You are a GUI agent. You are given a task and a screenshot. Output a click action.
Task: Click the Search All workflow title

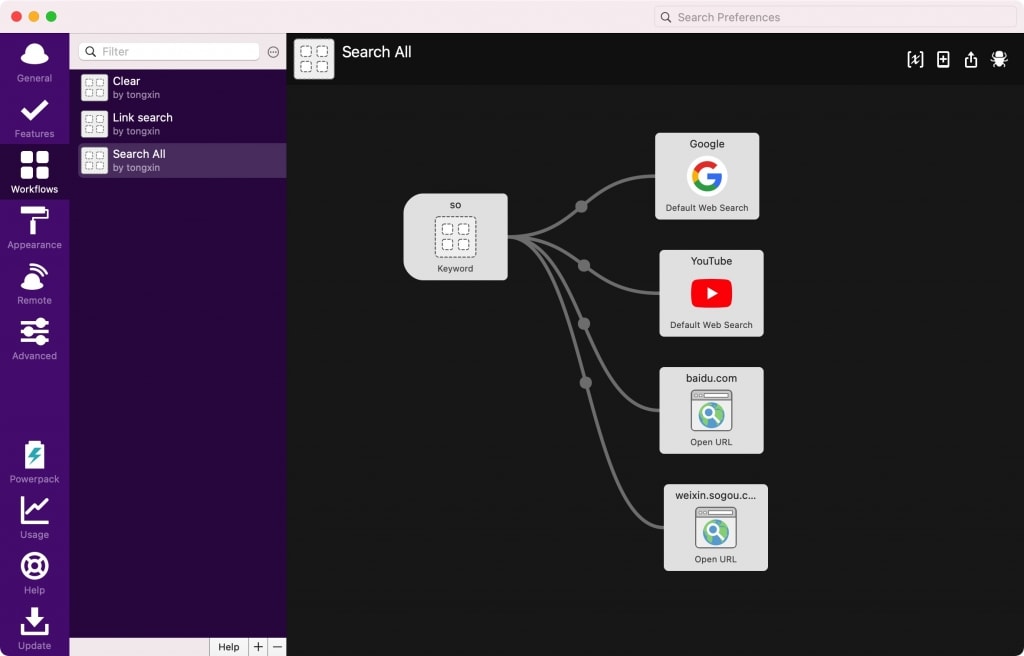coord(377,52)
